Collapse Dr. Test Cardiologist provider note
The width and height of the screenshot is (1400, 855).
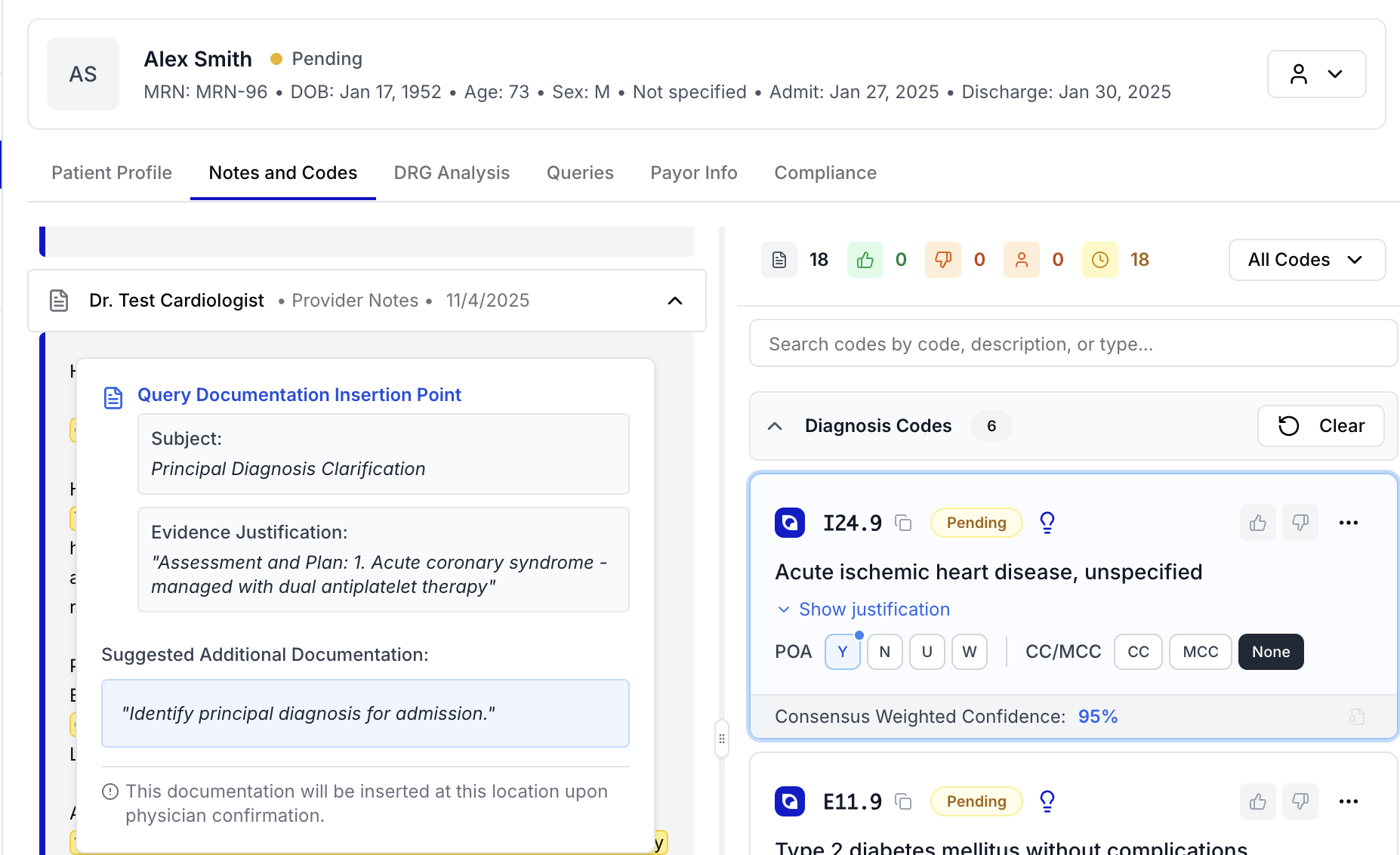[x=675, y=301]
